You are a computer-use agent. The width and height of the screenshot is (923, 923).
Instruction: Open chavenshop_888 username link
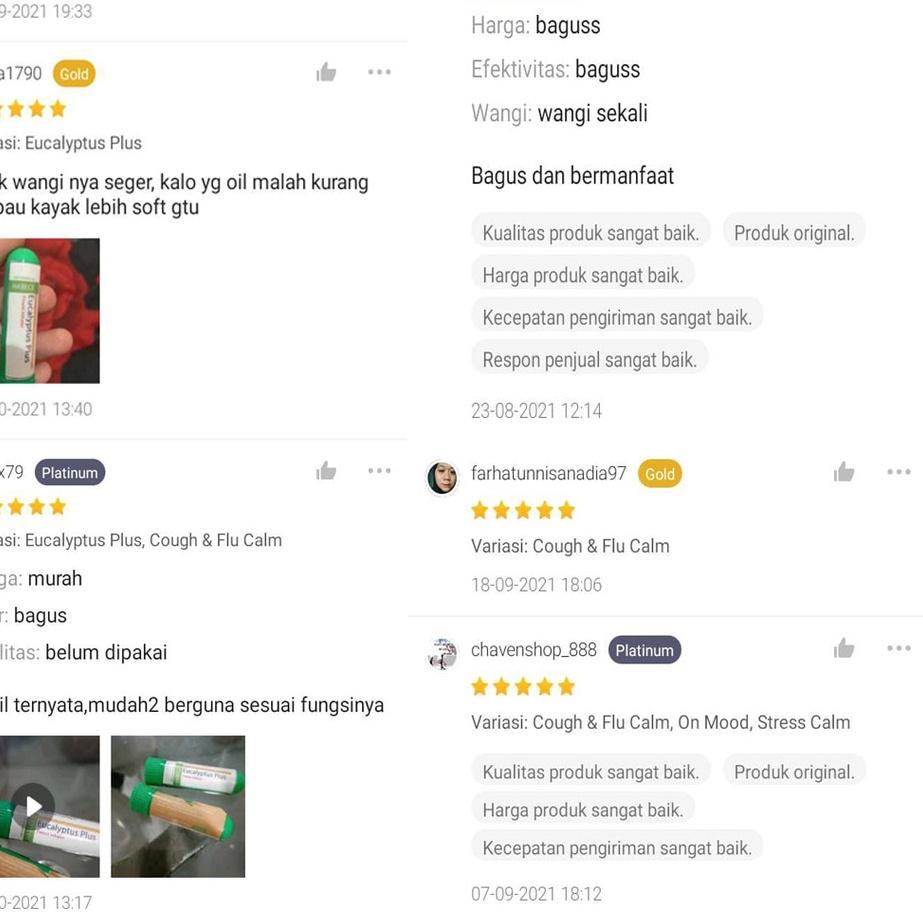click(x=534, y=650)
